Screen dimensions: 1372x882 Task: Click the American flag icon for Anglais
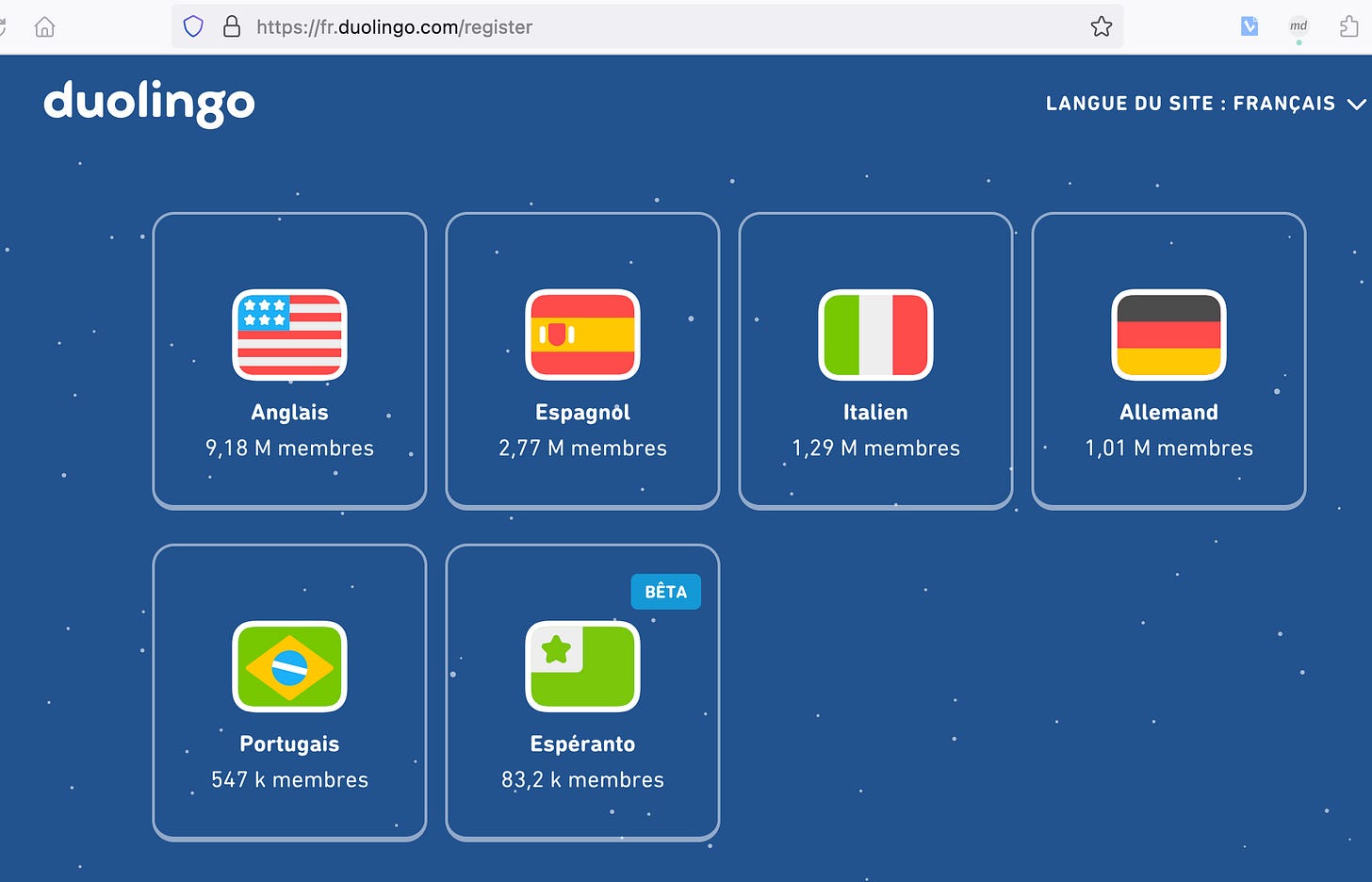(x=289, y=335)
